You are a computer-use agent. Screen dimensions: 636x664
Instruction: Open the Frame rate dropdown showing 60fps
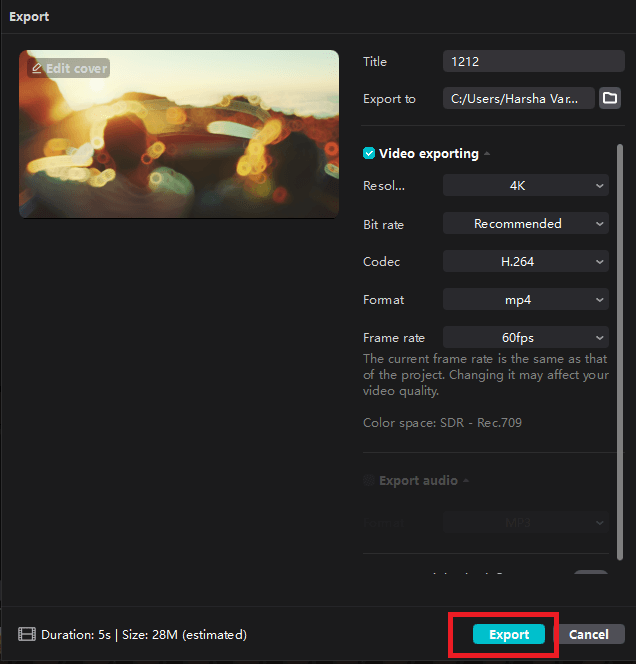click(x=526, y=338)
